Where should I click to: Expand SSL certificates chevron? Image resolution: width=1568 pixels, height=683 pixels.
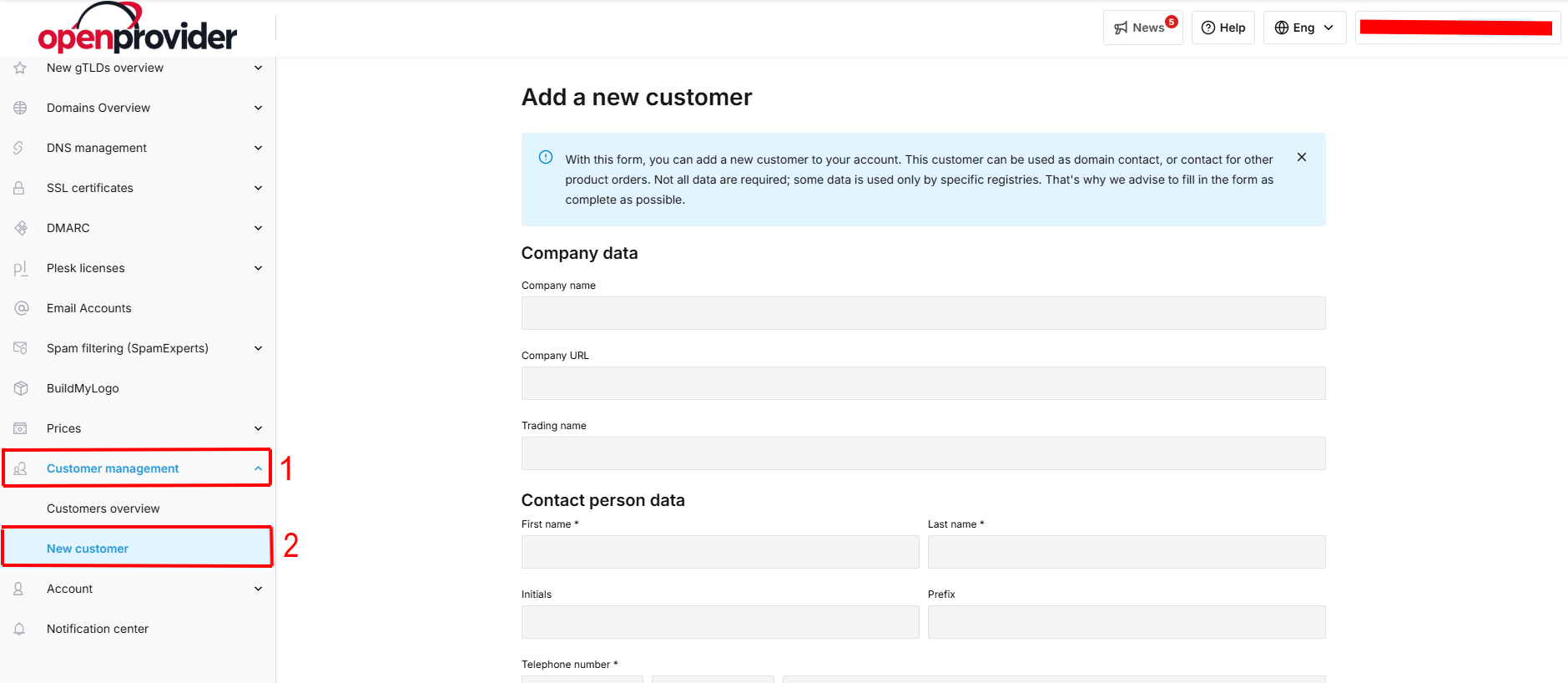259,188
